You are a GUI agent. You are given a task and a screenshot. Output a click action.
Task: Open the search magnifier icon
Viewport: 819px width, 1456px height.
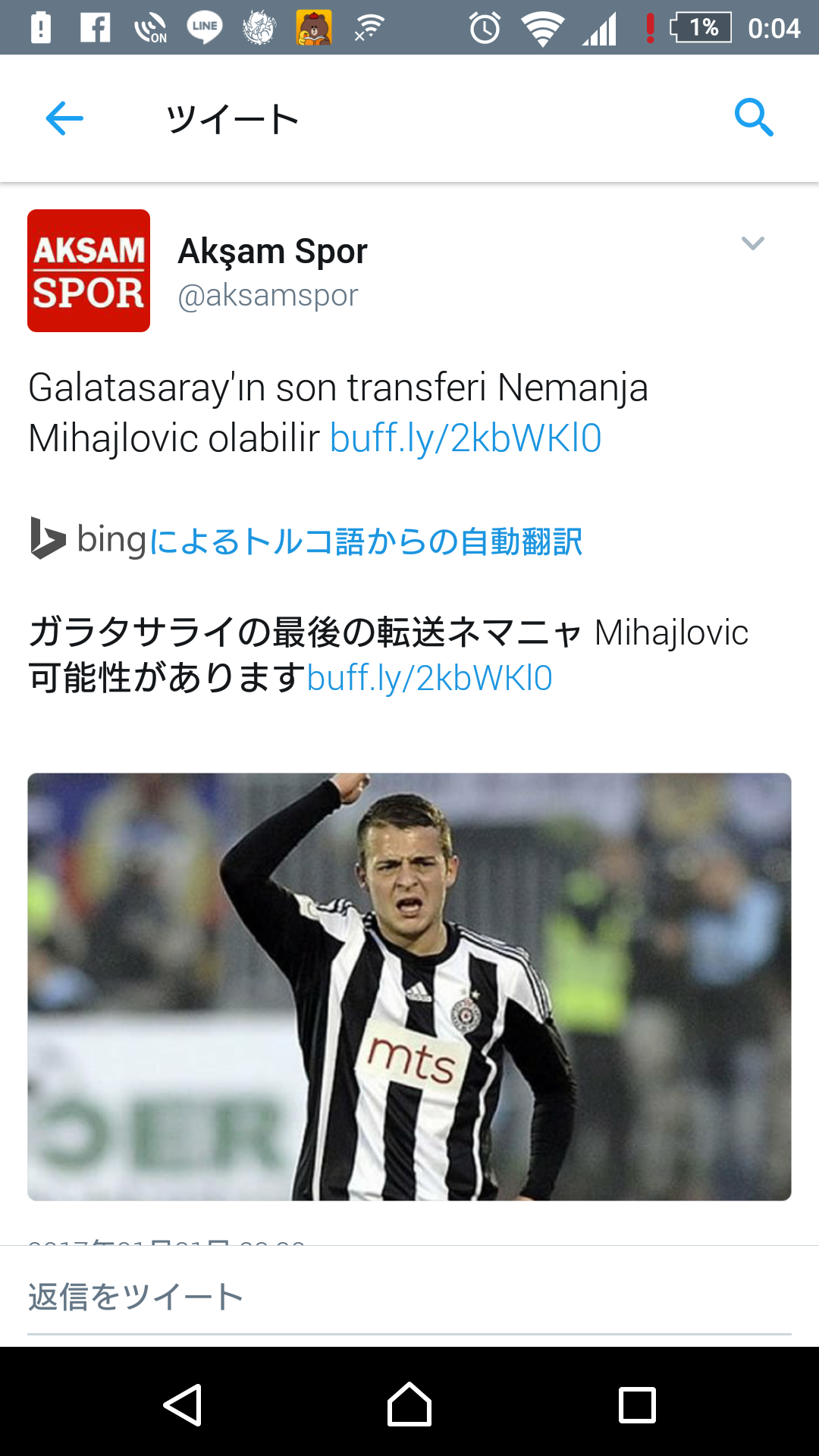pyautogui.click(x=754, y=118)
